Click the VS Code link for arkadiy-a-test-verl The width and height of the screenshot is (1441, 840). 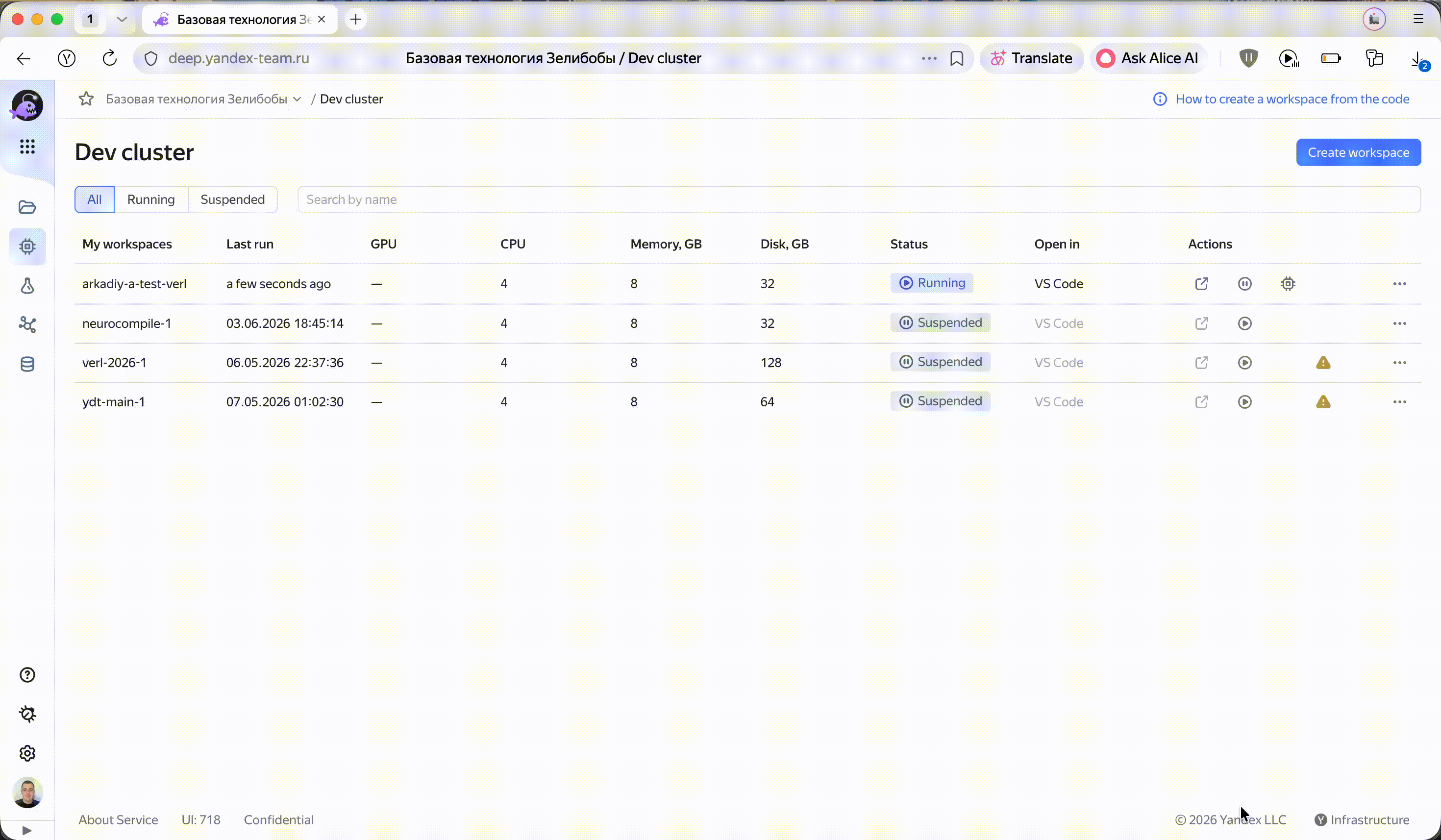point(1059,284)
